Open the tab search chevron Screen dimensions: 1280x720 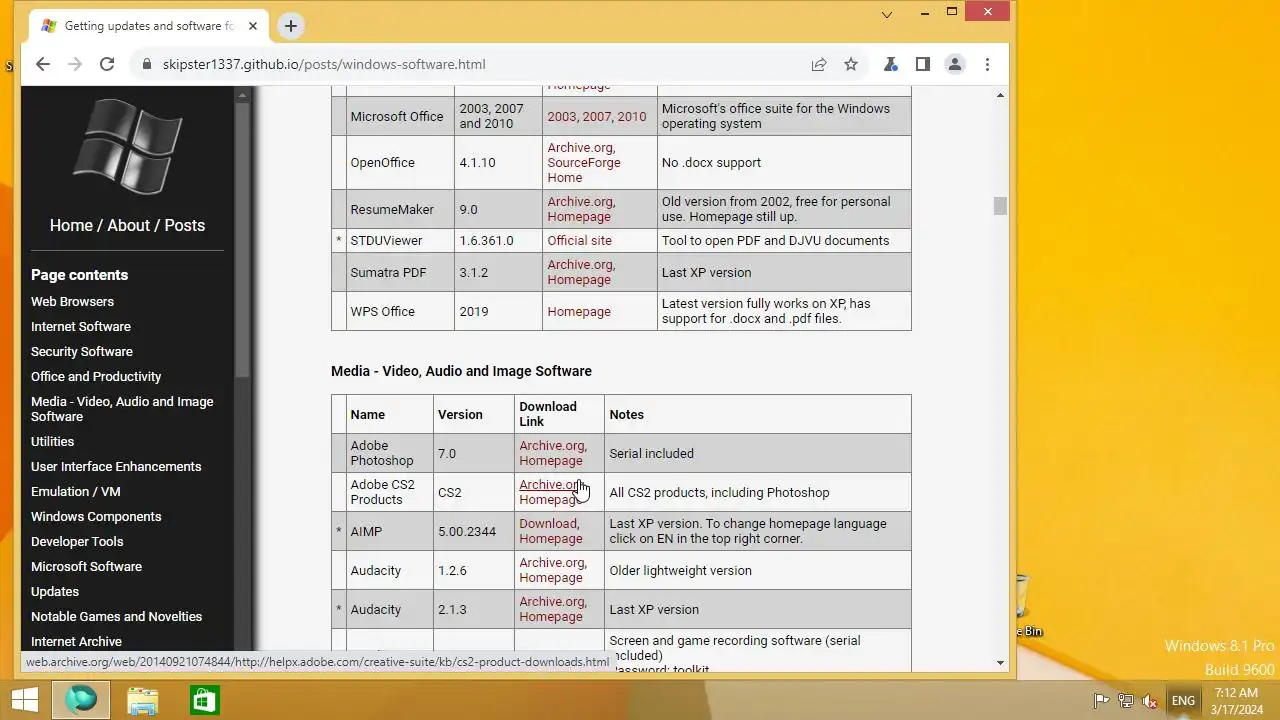click(x=887, y=14)
